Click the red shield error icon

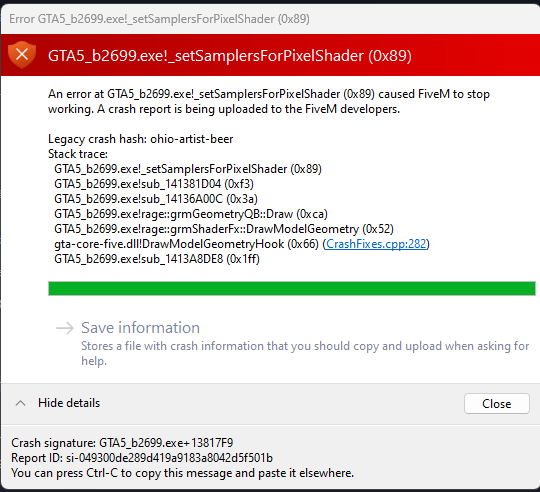coord(22,55)
